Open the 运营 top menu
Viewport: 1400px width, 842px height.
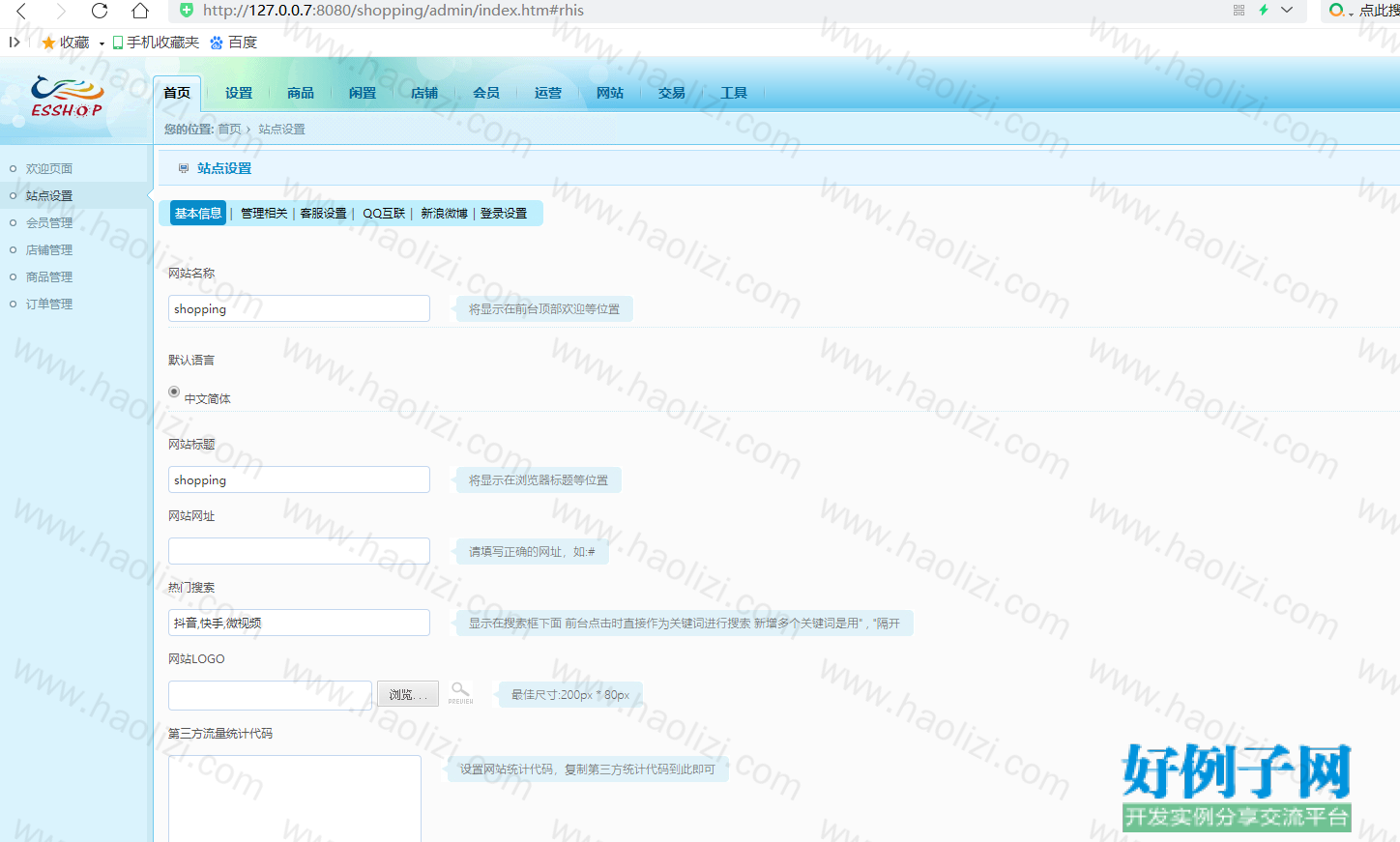click(548, 93)
